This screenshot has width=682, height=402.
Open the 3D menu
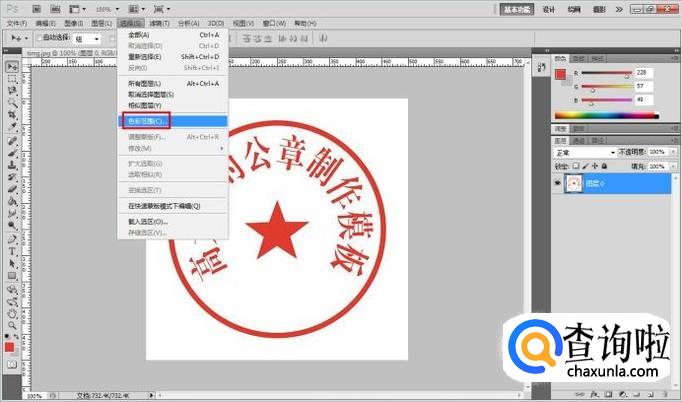pyautogui.click(x=216, y=23)
